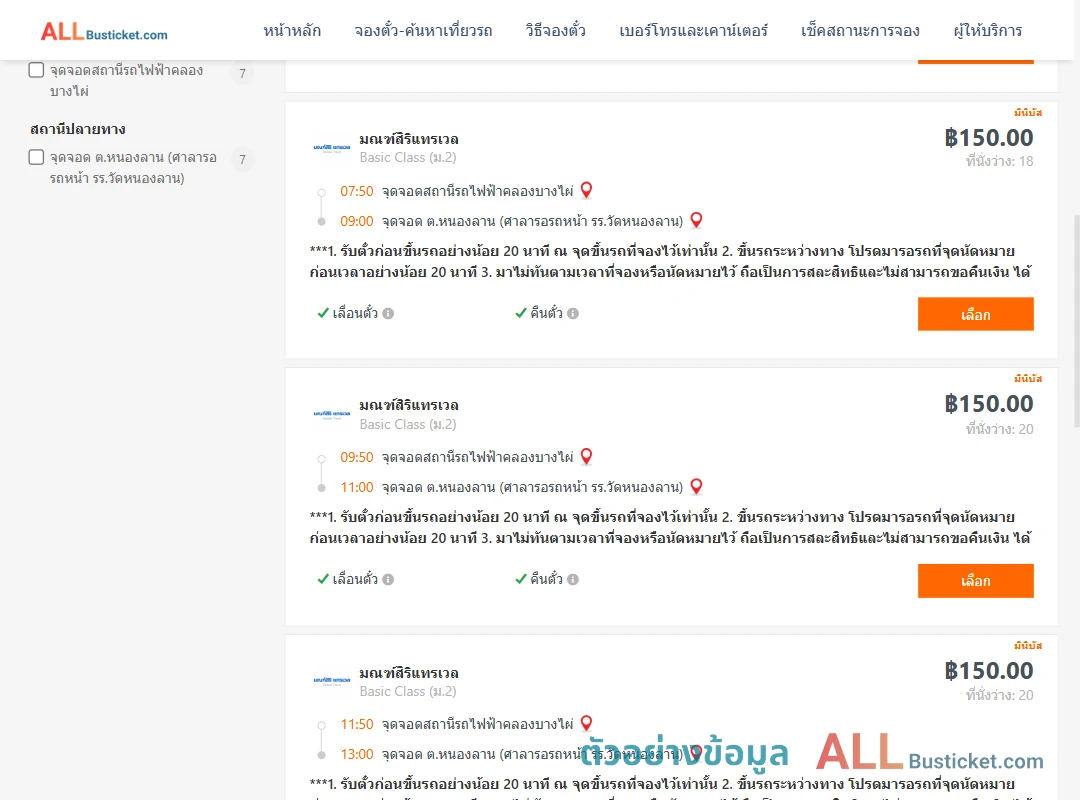Image resolution: width=1080 pixels, height=800 pixels.
Task: Show refund info icon on 09:50 trip
Action: click(573, 580)
